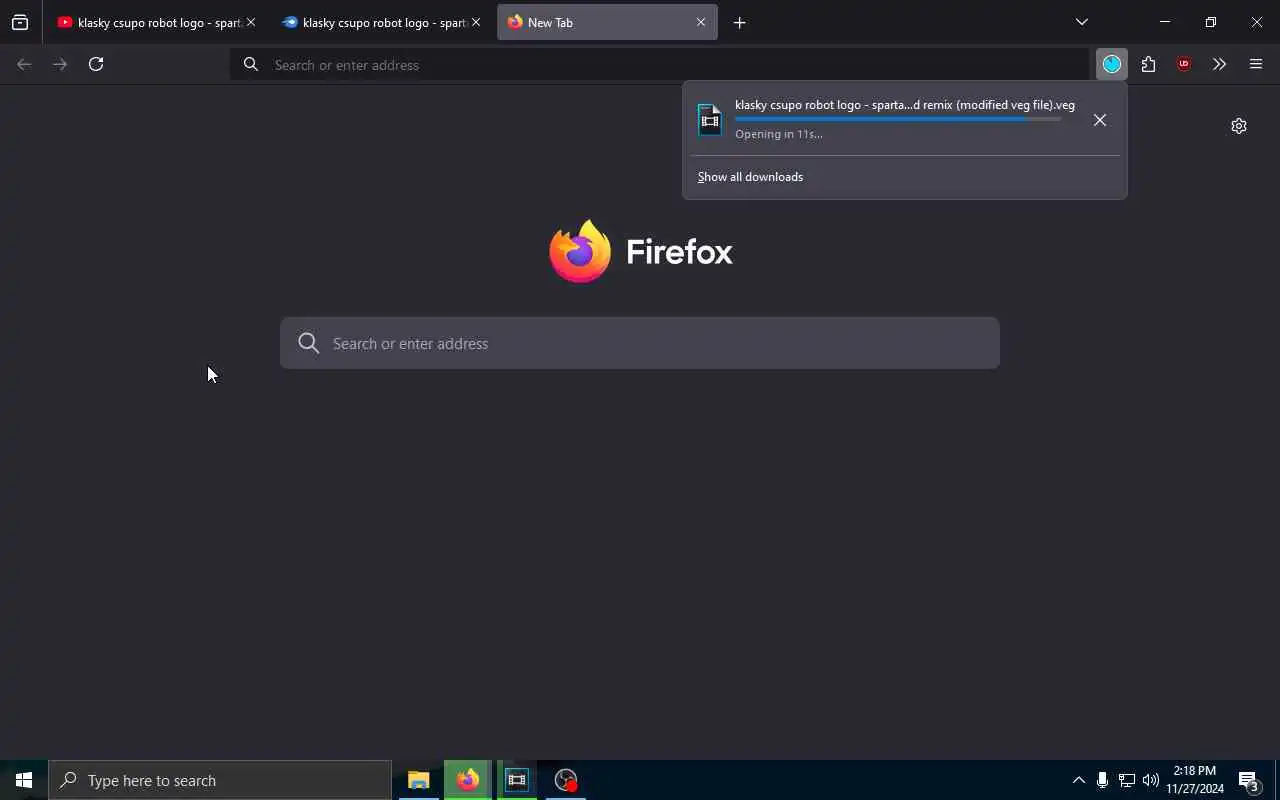Close the second klasky csupo tab
Image resolution: width=1280 pixels, height=800 pixels.
[476, 22]
